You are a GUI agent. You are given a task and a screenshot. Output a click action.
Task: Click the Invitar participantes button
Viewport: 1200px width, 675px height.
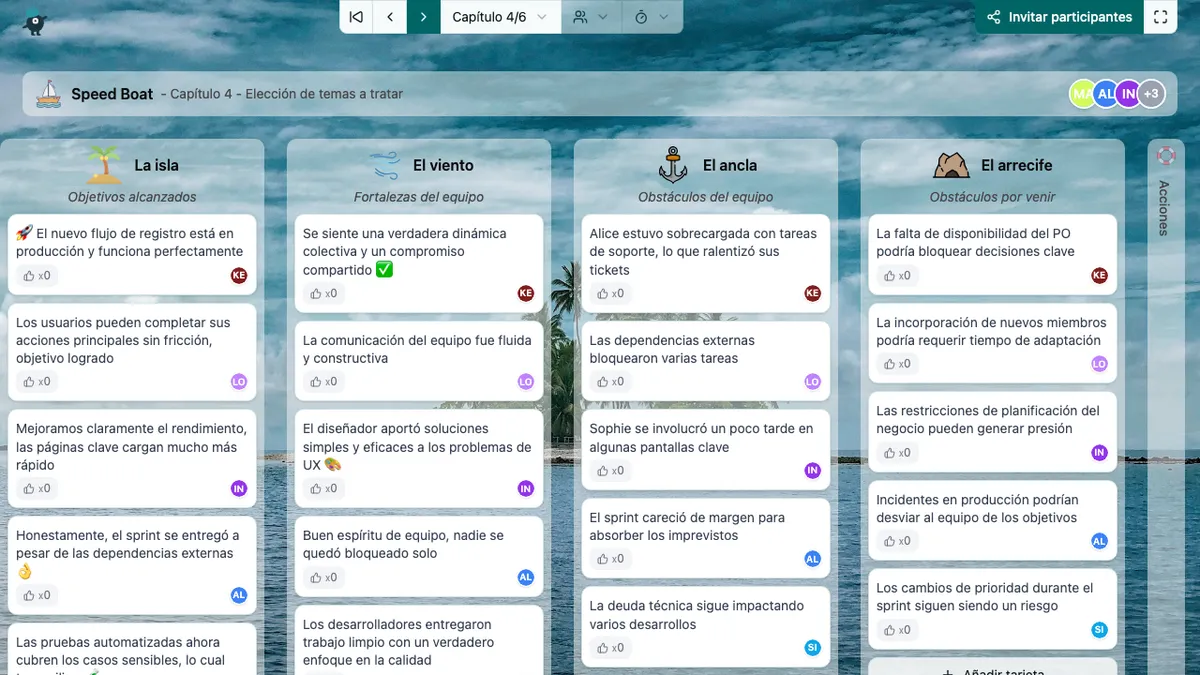(x=1056, y=16)
